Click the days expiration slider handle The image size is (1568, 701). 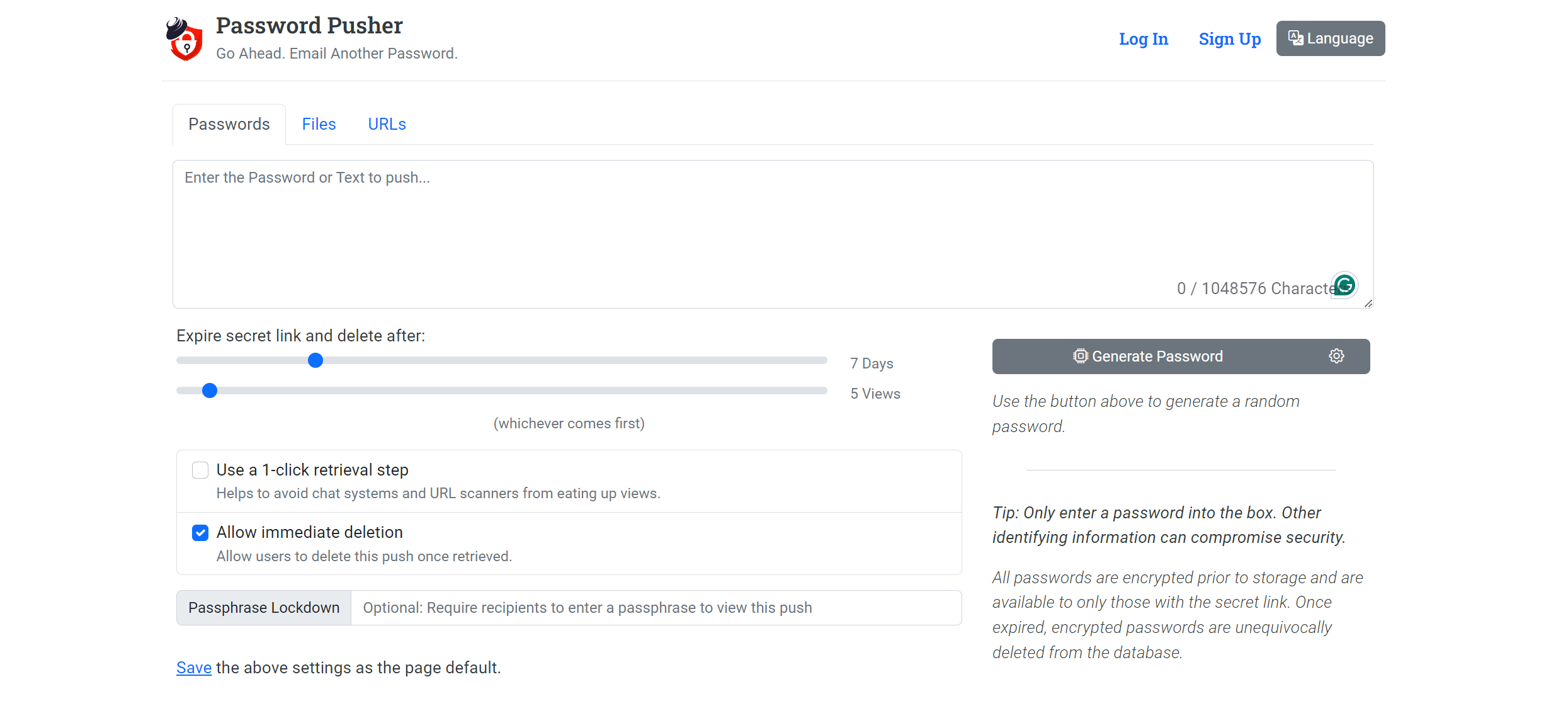[x=315, y=360]
